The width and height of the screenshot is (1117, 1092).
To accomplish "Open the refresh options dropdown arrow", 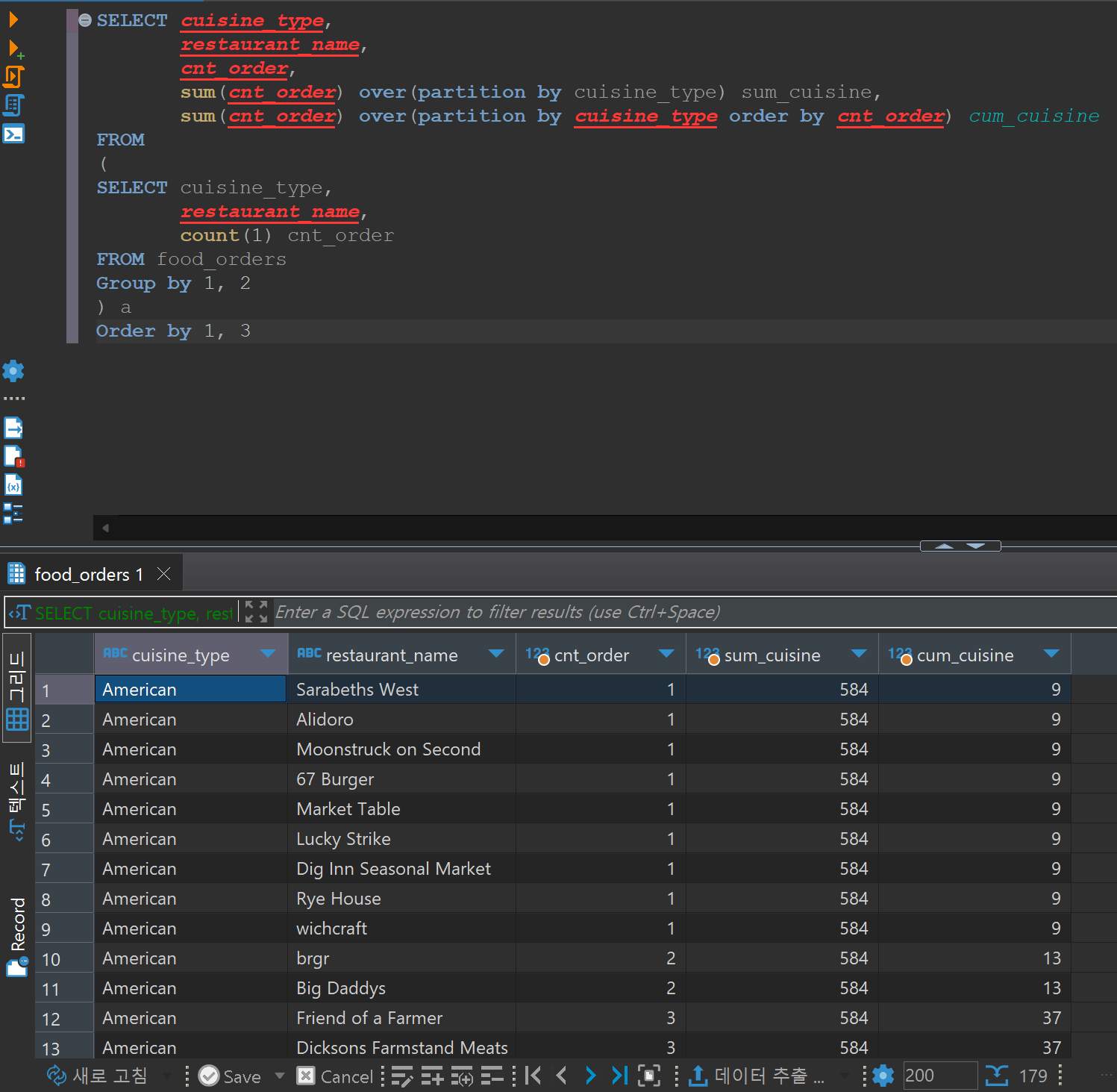I will pyautogui.click(x=167, y=1076).
